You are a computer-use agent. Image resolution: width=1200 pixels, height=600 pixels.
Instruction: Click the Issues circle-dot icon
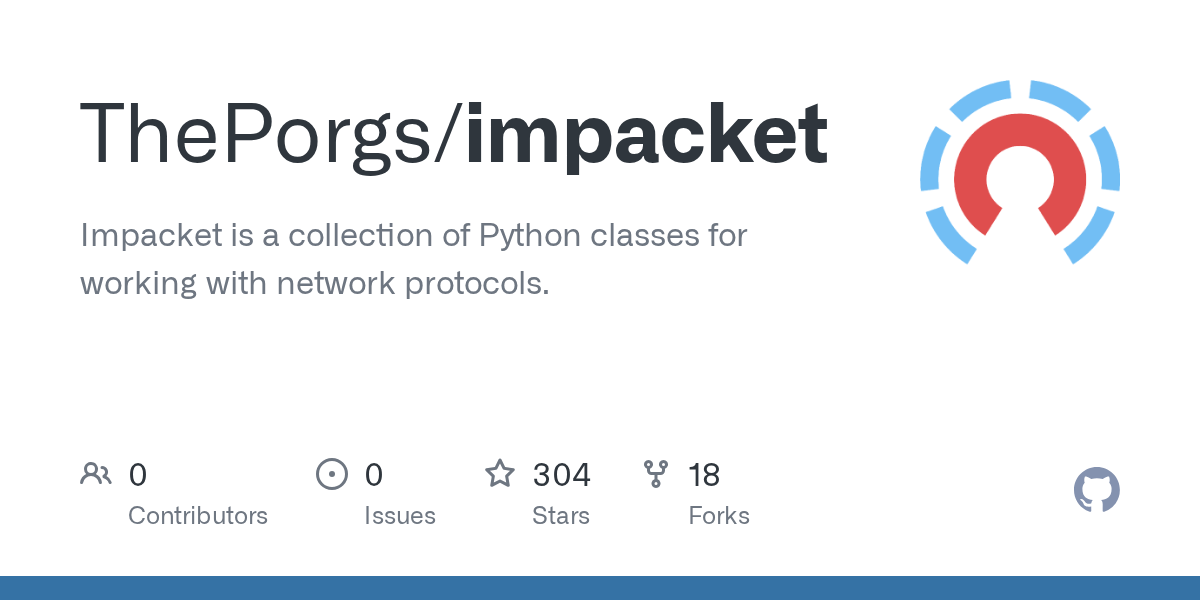(332, 474)
